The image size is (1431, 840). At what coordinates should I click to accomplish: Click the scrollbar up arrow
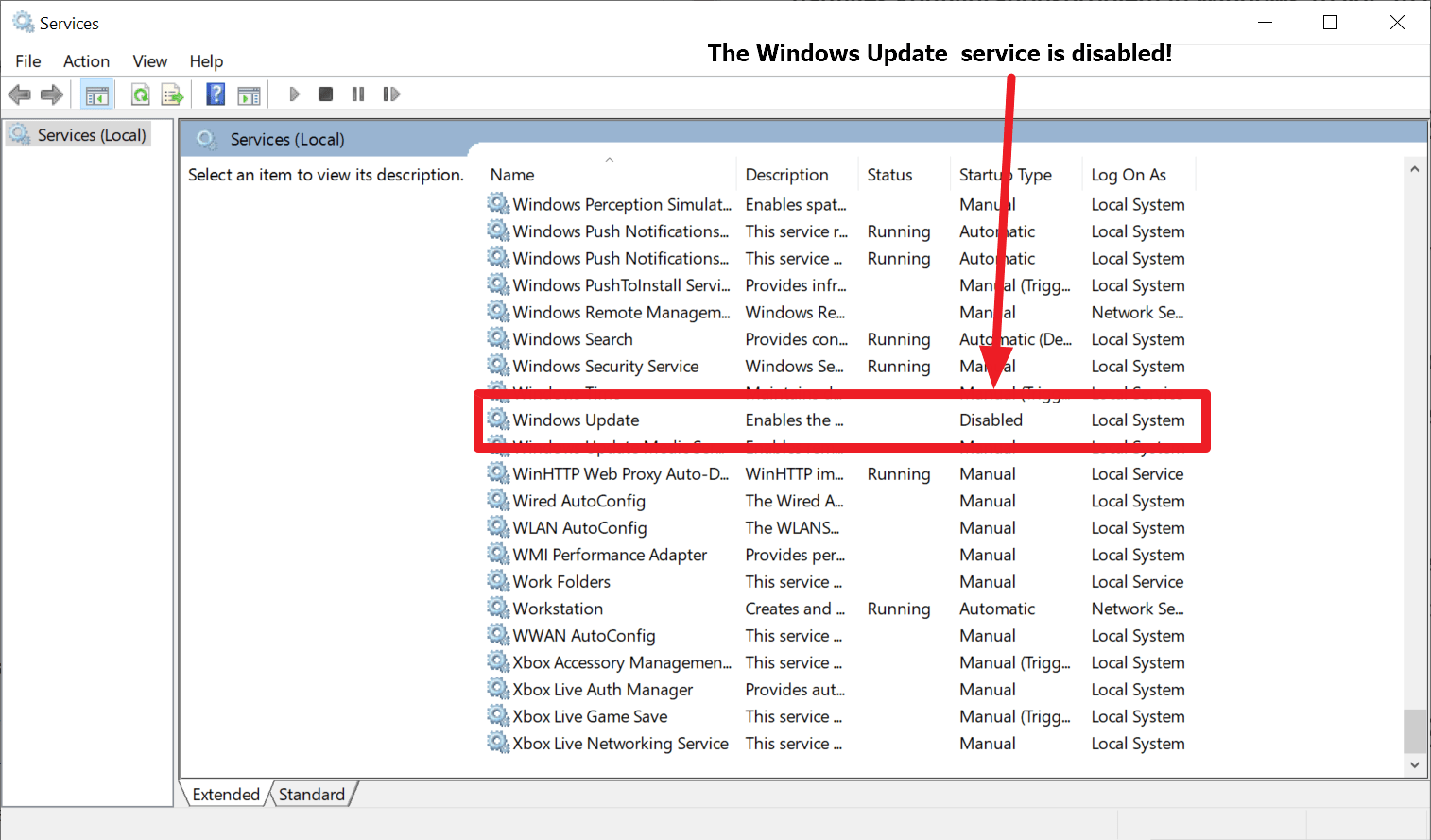pyautogui.click(x=1414, y=169)
